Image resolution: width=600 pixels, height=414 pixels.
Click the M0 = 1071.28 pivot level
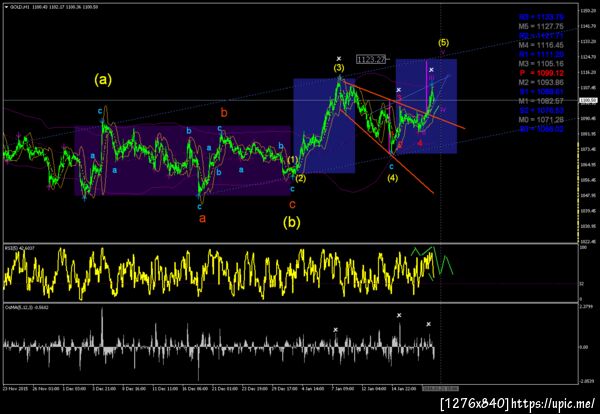click(x=541, y=120)
